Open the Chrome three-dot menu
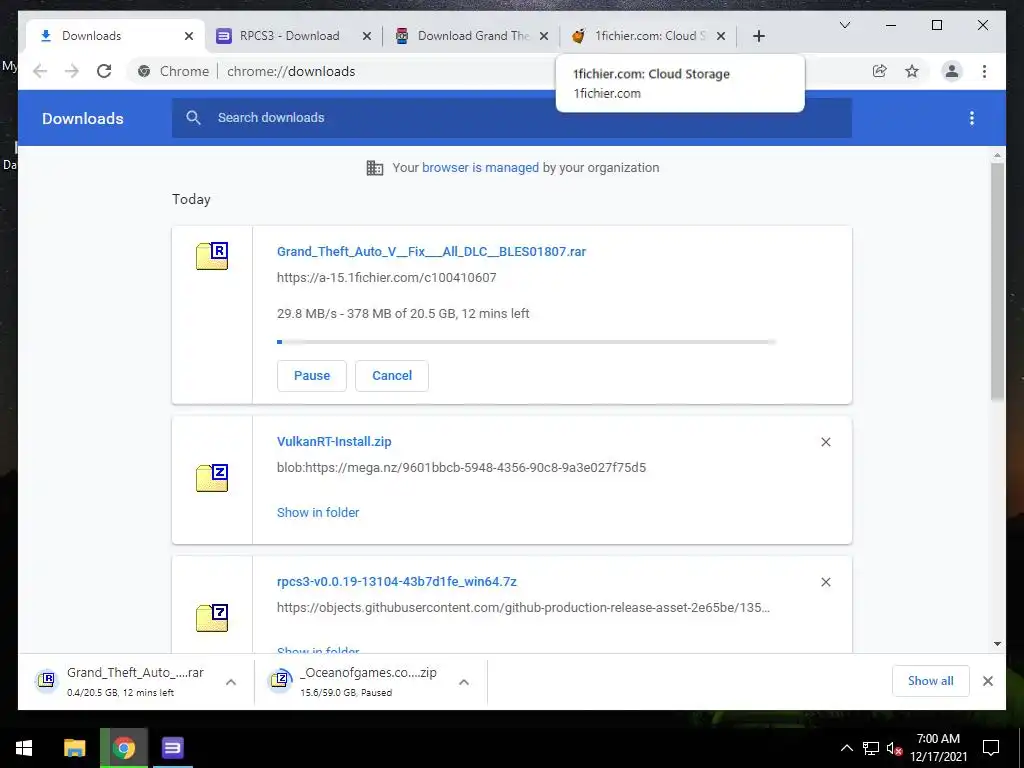This screenshot has height=768, width=1024. coord(984,71)
